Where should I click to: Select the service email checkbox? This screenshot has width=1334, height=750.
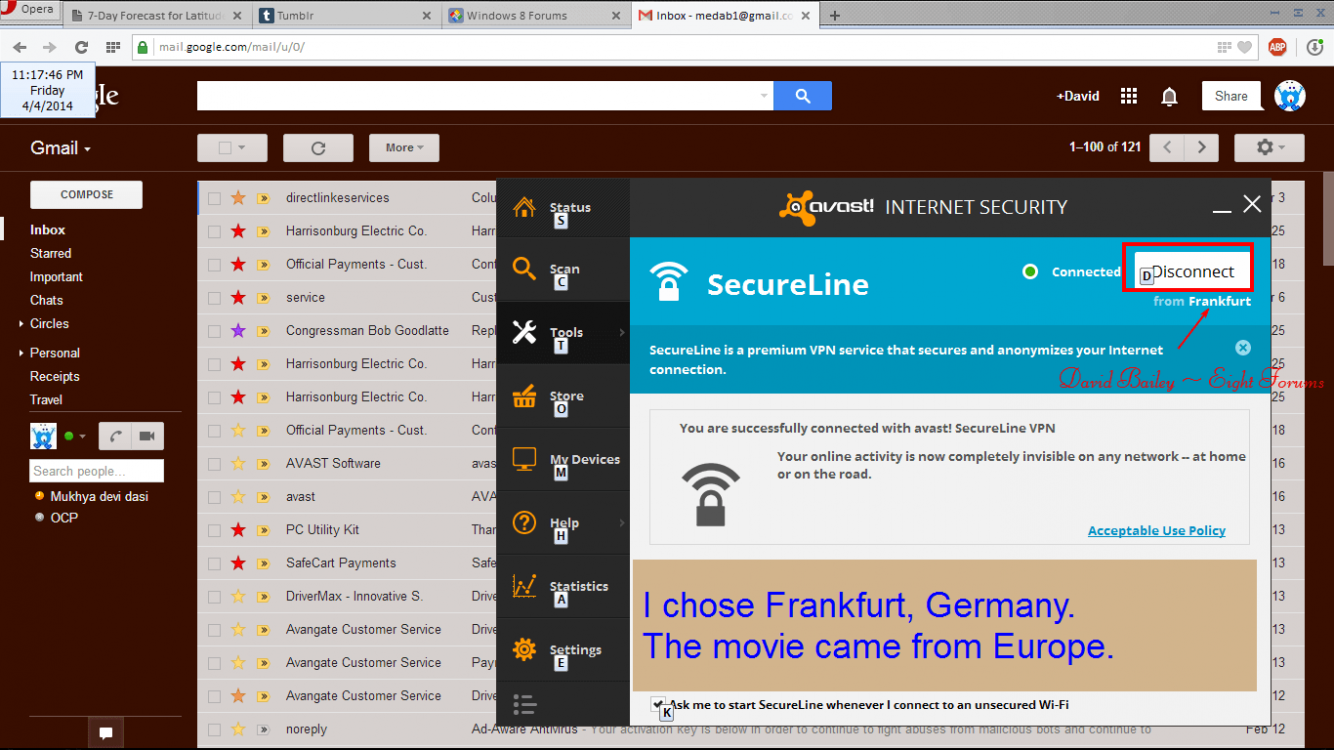pos(214,297)
